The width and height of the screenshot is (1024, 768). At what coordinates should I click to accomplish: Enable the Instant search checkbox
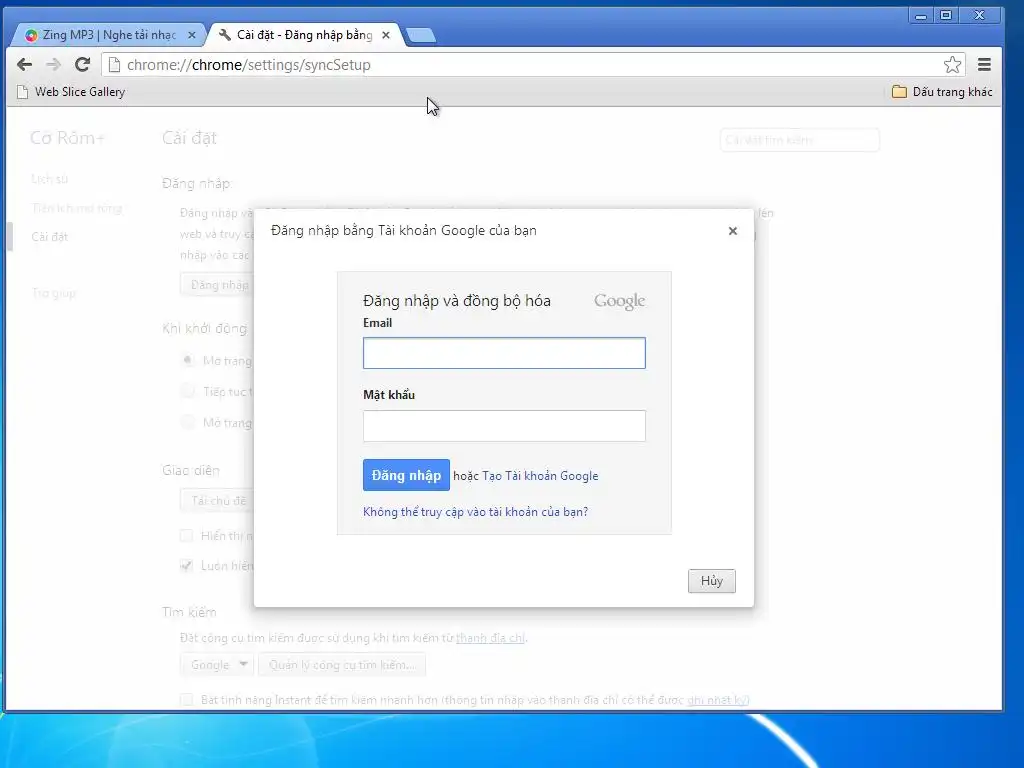[187, 700]
